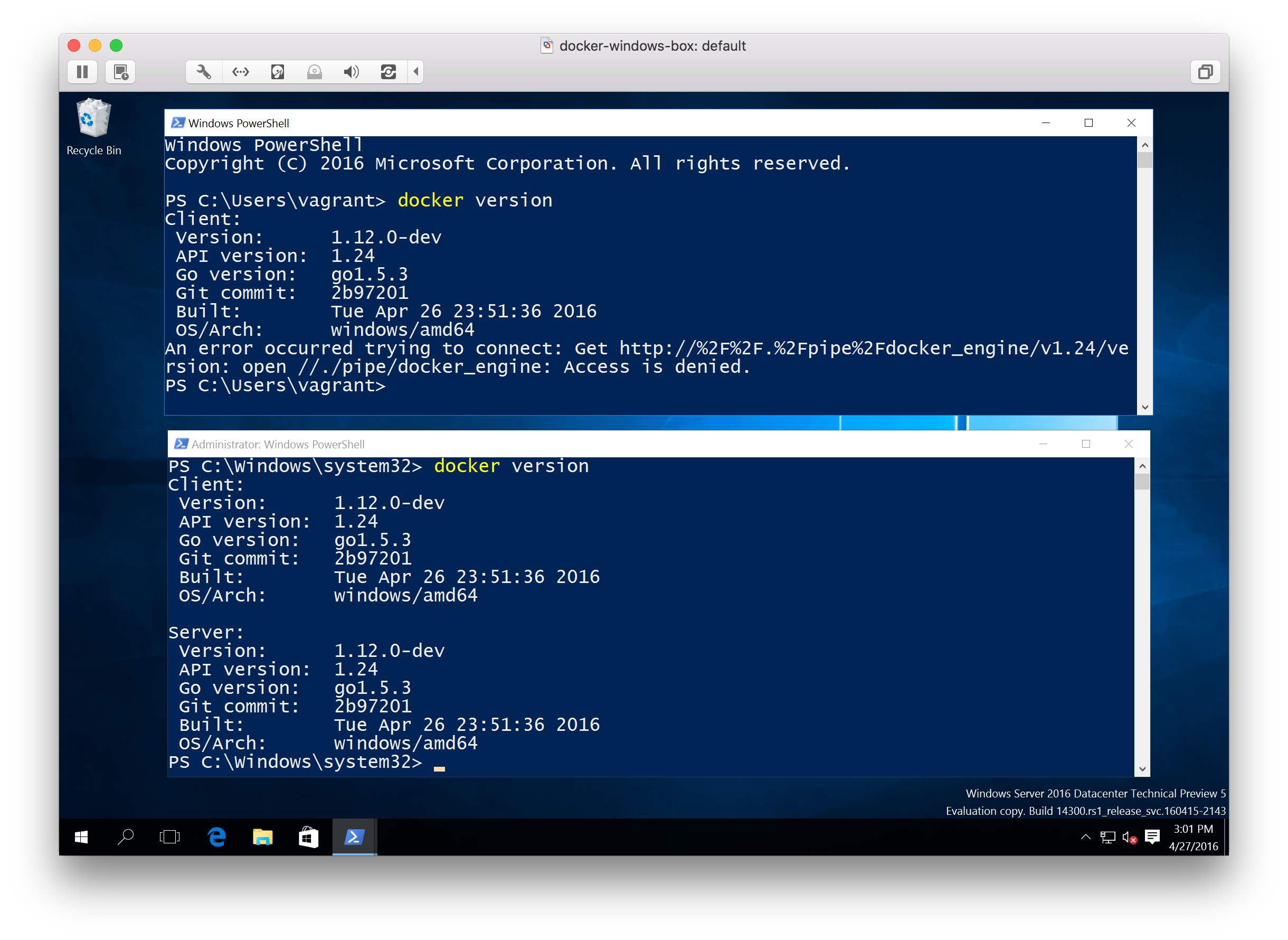The image size is (1288, 940).
Task: Open File Explorer from the taskbar
Action: [x=263, y=837]
